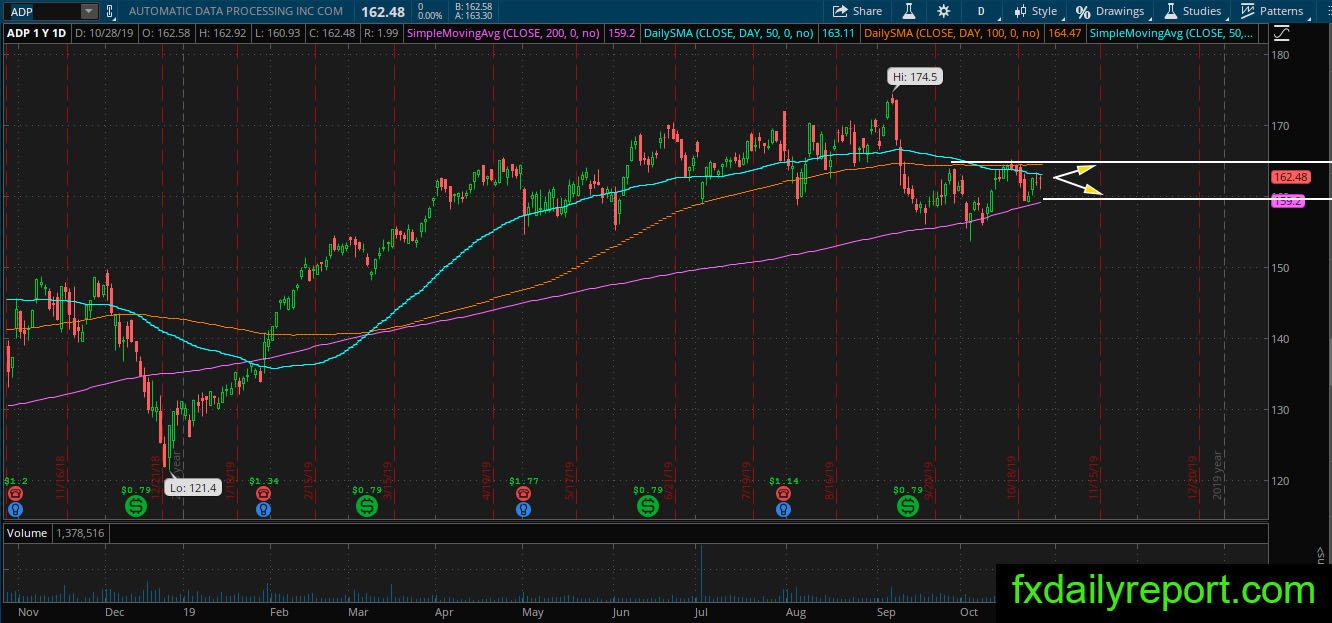Image resolution: width=1332 pixels, height=623 pixels.
Task: Open the Patterns menu
Action: coord(1272,11)
